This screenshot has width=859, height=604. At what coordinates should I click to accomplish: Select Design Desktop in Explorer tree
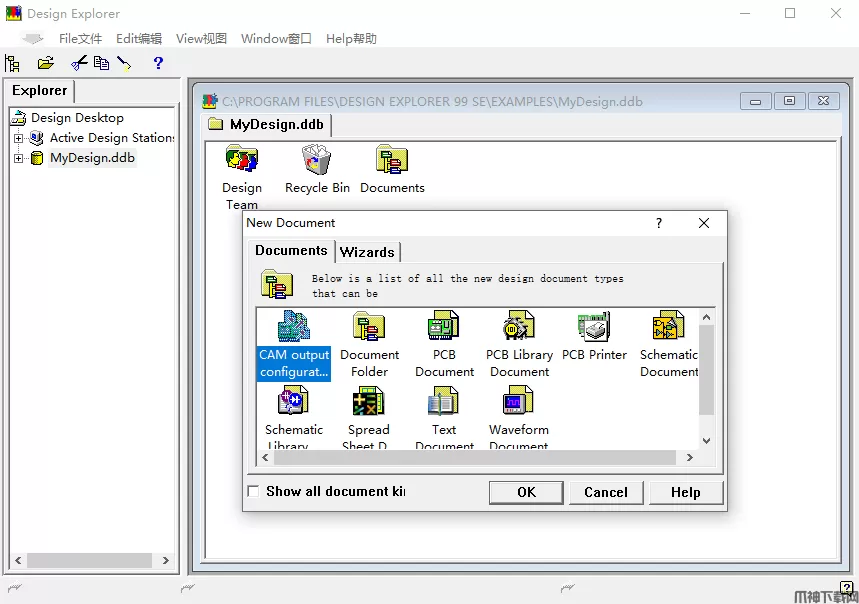(x=77, y=118)
